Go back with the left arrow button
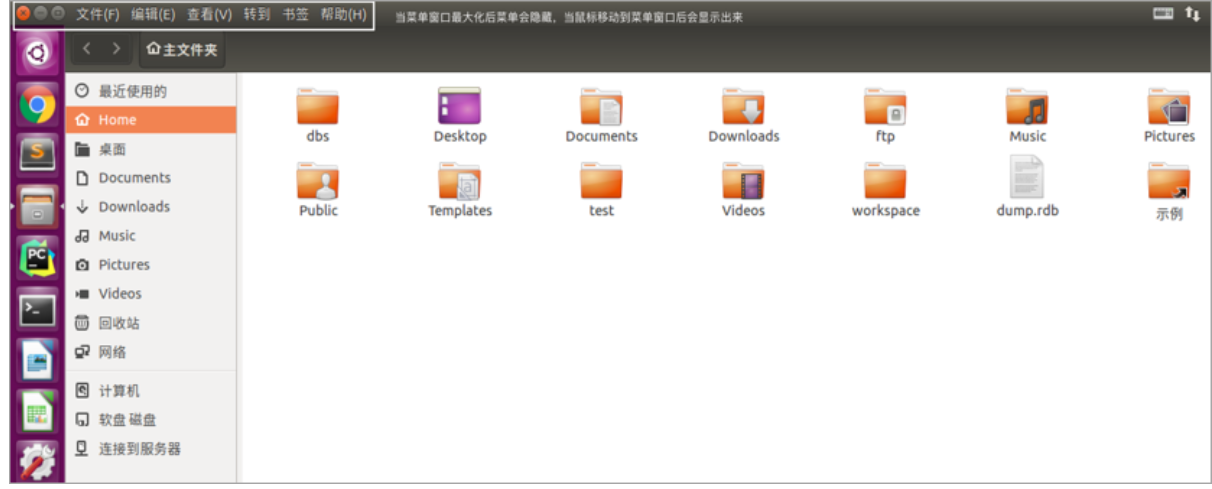This screenshot has width=1212, height=489. [x=87, y=49]
